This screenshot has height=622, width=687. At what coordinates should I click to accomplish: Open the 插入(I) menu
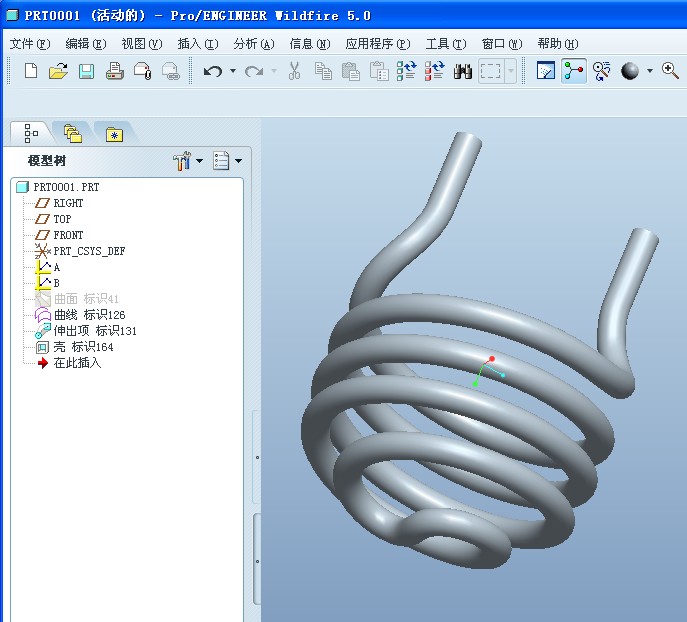pos(198,44)
